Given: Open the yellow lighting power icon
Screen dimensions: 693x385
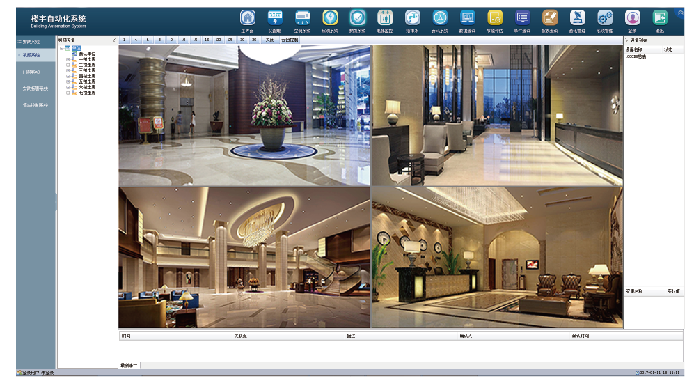Looking at the screenshot, I should pyautogui.click(x=330, y=18).
